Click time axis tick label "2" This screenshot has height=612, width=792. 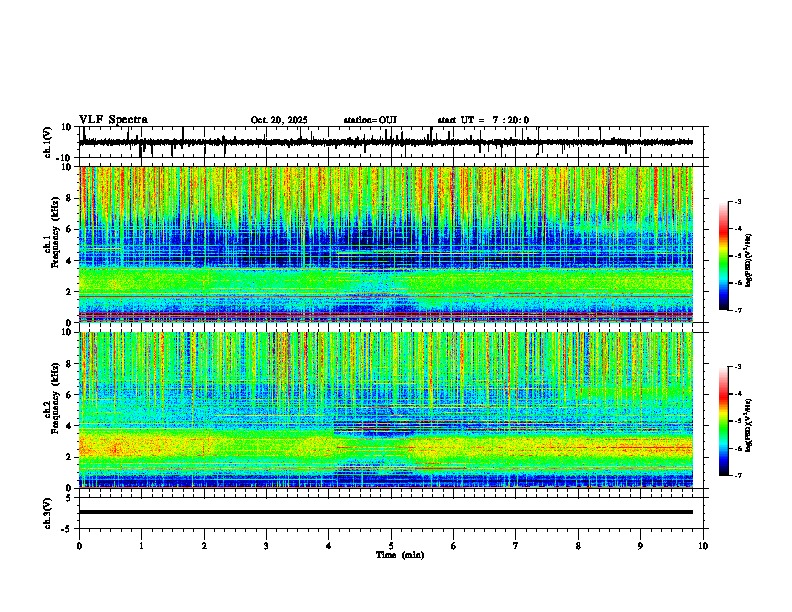point(204,546)
